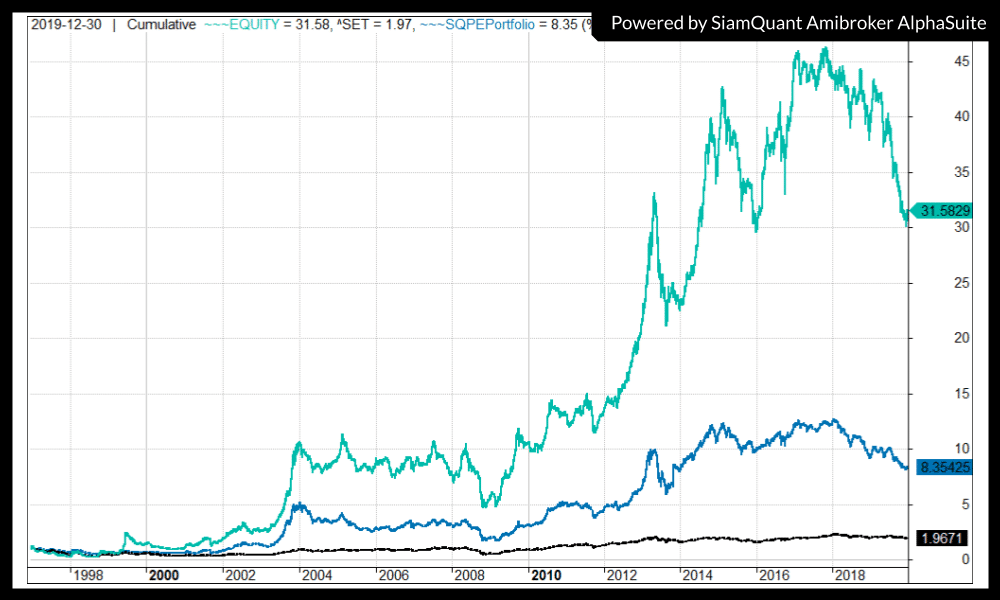Click the 2010 year marker on the time axis
Viewport: 1000px width, 600px height.
(x=545, y=575)
